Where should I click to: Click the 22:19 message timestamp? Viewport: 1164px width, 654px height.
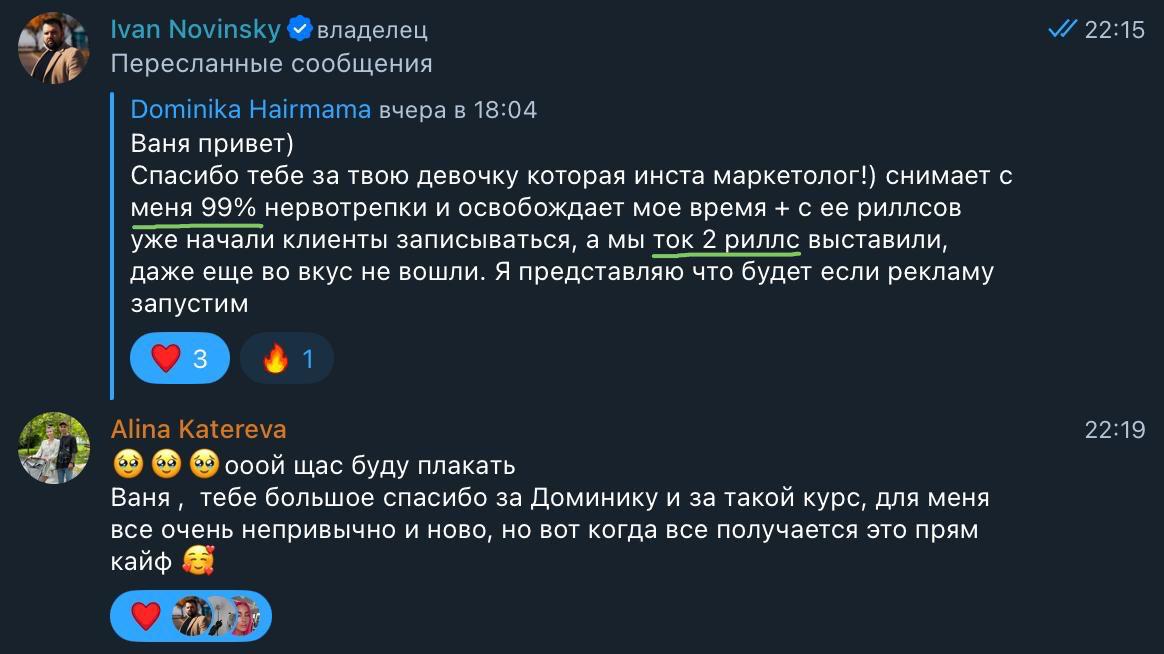click(1114, 430)
